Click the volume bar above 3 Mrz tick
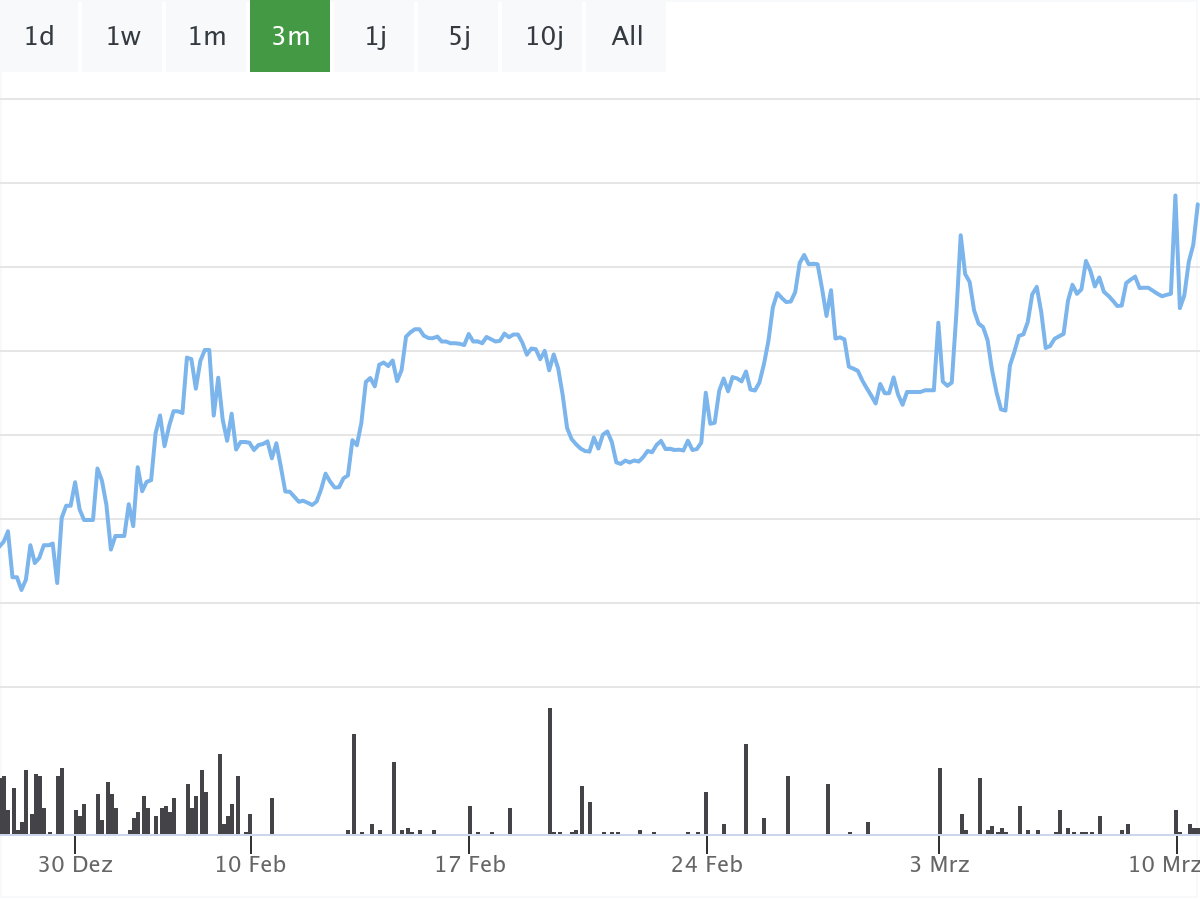This screenshot has width=1200, height=900. (x=940, y=801)
